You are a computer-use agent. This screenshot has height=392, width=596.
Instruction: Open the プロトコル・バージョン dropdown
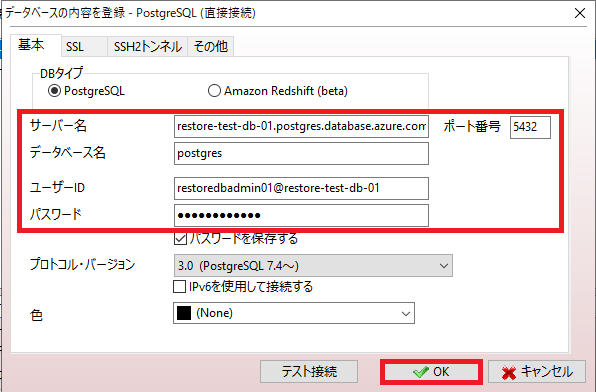coord(313,265)
